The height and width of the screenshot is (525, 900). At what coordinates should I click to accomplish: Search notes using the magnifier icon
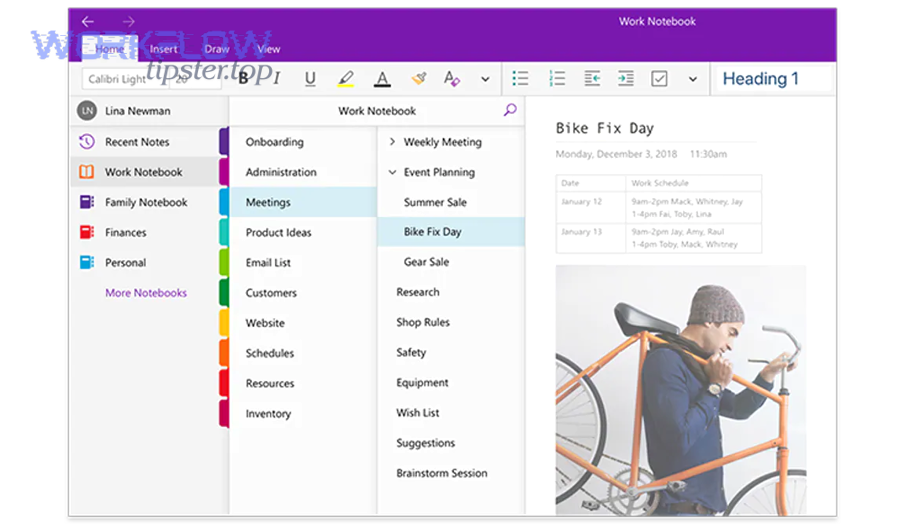coord(510,110)
